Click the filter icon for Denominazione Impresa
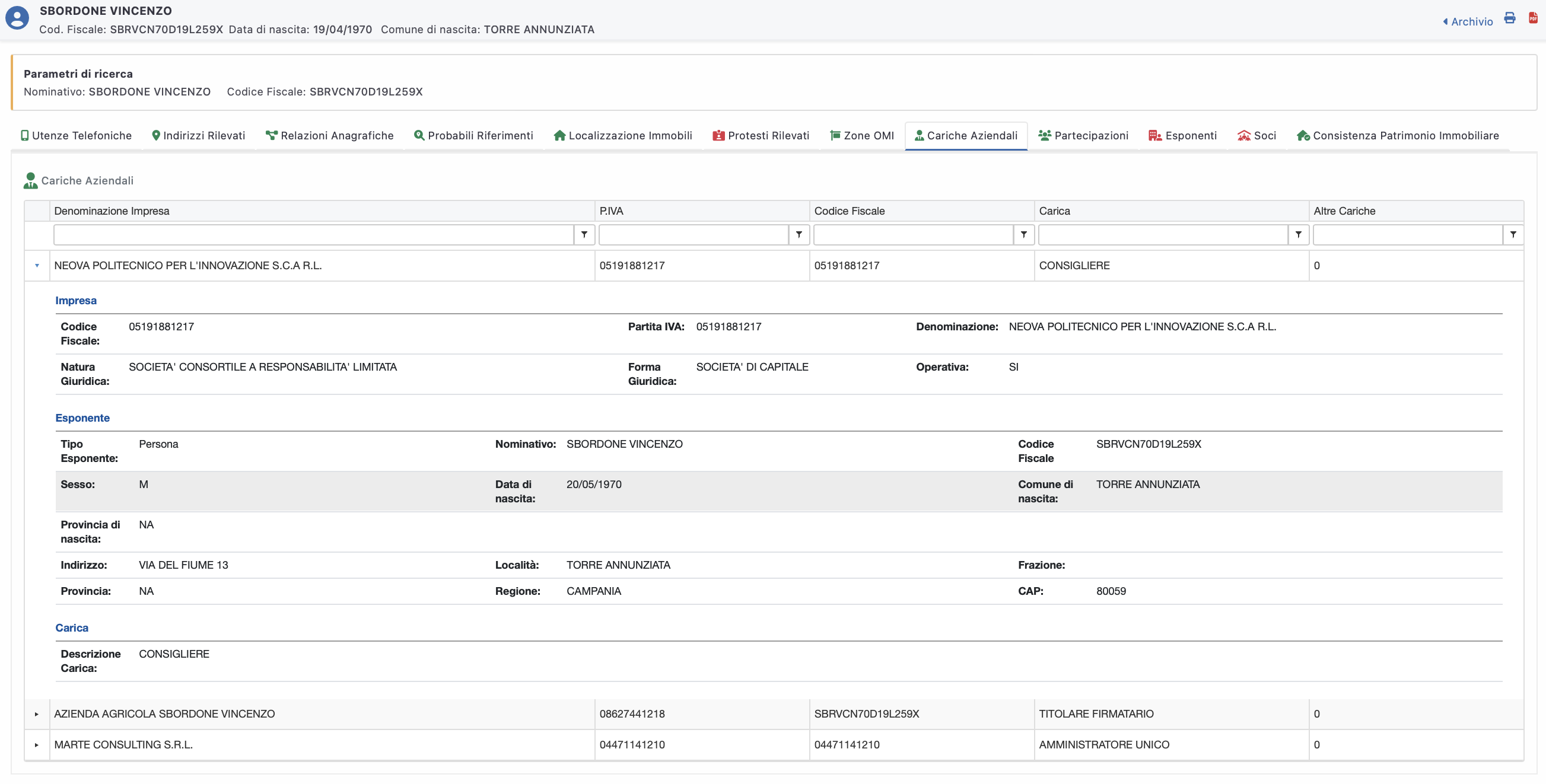Screen dimensions: 1546x784 [584, 234]
